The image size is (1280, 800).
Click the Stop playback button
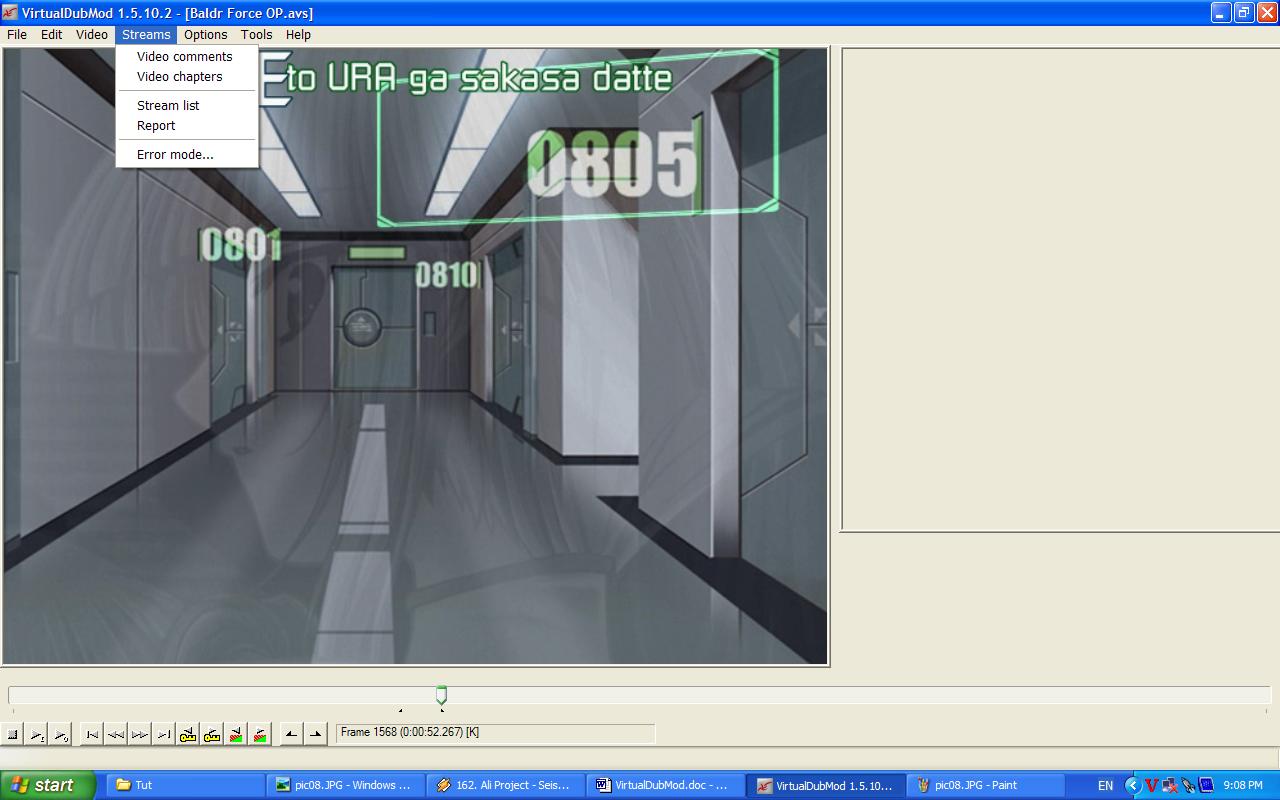coord(13,734)
